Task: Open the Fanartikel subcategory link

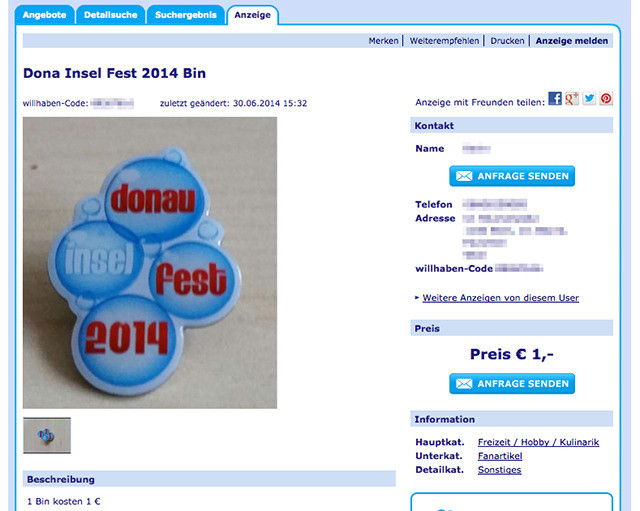Action: tap(500, 456)
